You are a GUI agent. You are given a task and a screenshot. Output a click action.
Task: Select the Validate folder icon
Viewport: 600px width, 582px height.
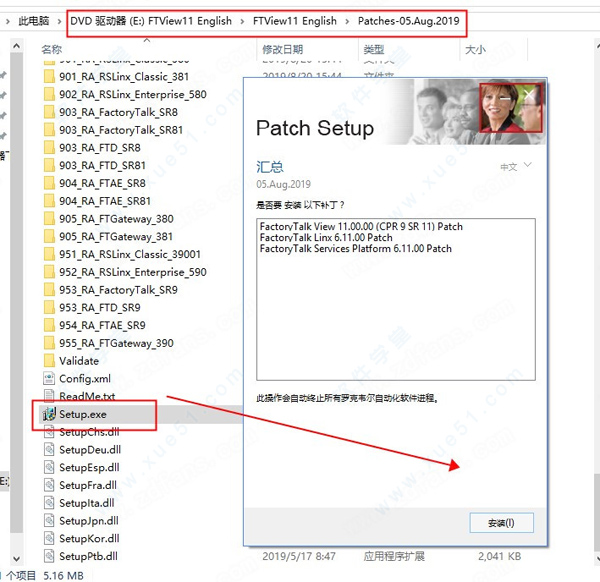(49, 360)
